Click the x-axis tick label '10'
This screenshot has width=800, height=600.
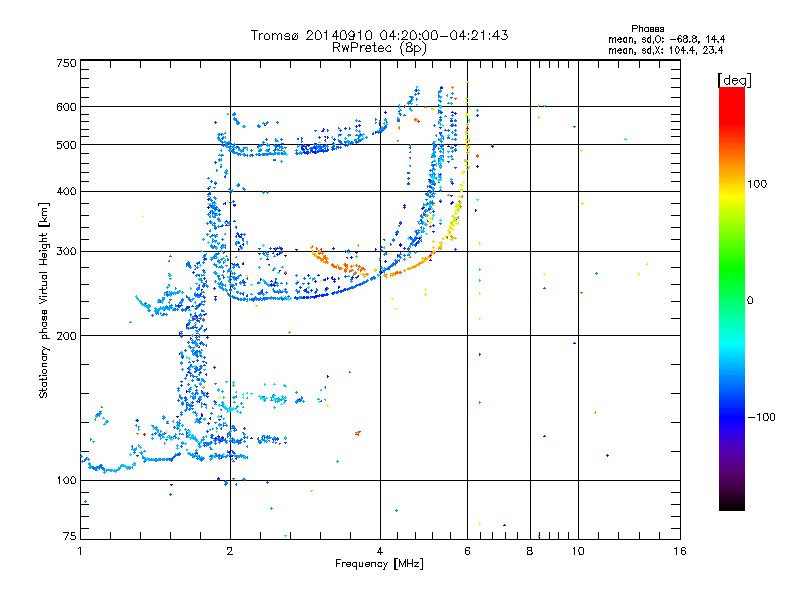coord(578,551)
